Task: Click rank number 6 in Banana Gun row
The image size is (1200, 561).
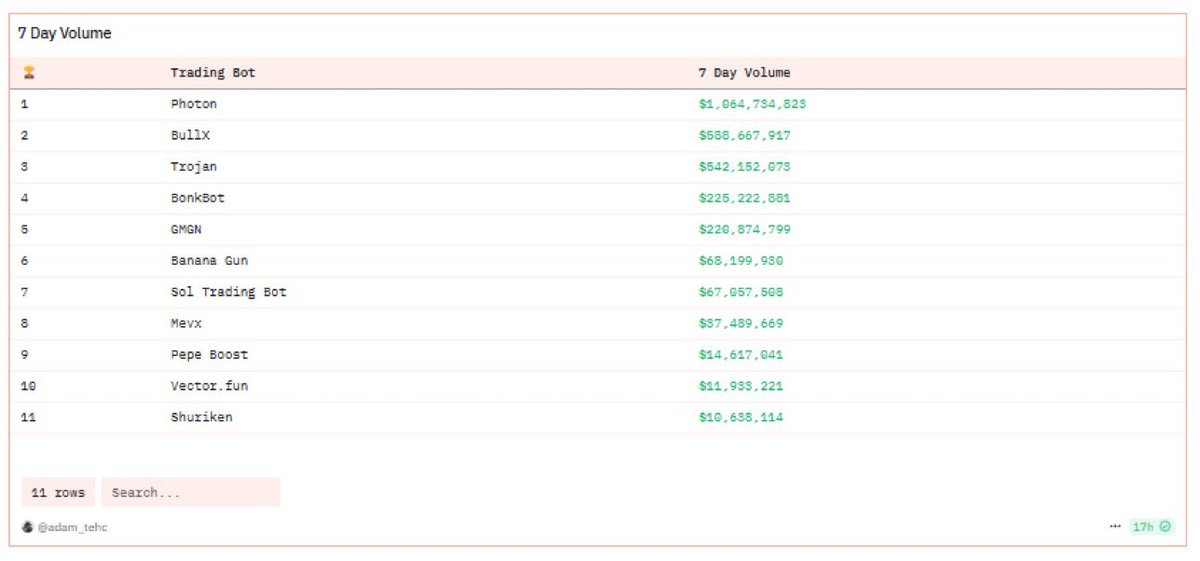Action: point(24,260)
